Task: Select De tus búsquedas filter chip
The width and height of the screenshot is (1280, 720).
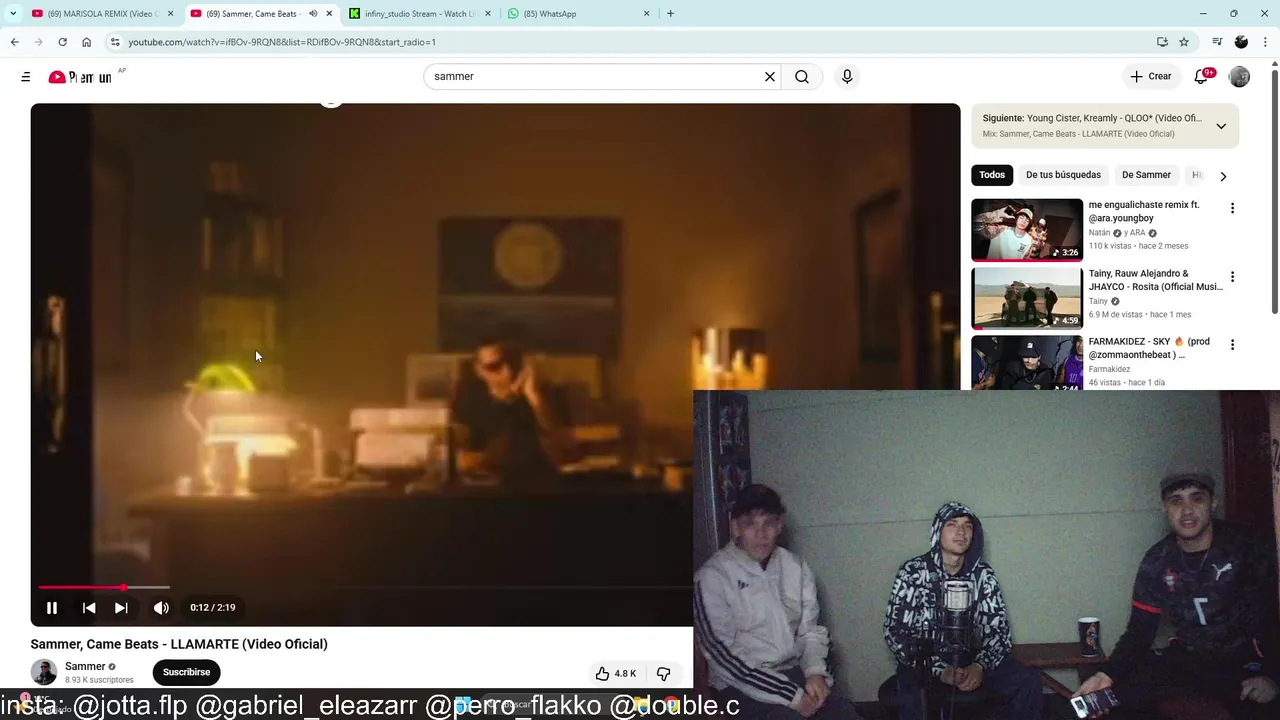Action: [x=1063, y=175]
